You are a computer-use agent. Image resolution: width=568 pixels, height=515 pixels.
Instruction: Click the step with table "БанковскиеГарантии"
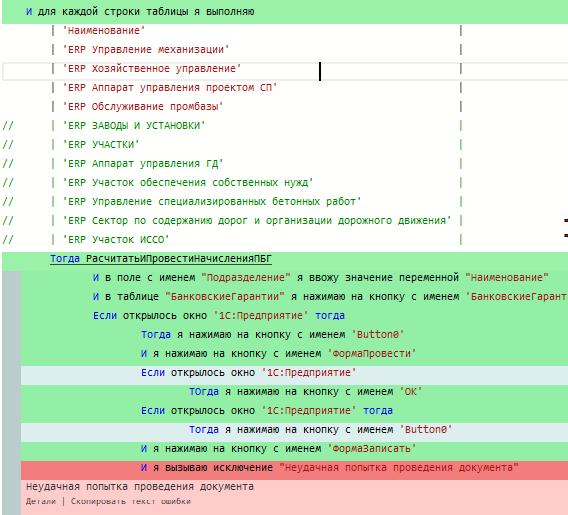pyautogui.click(x=330, y=297)
